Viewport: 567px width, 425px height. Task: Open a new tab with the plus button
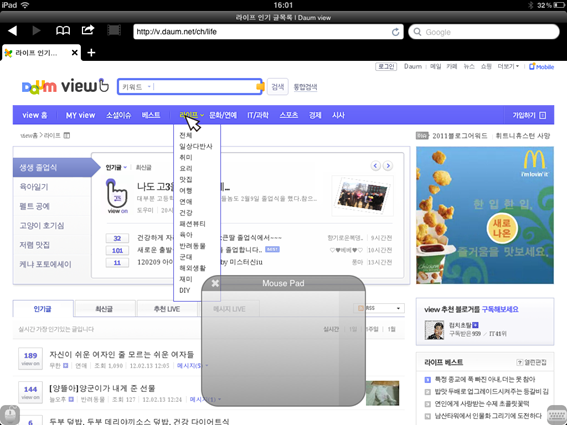(x=91, y=53)
